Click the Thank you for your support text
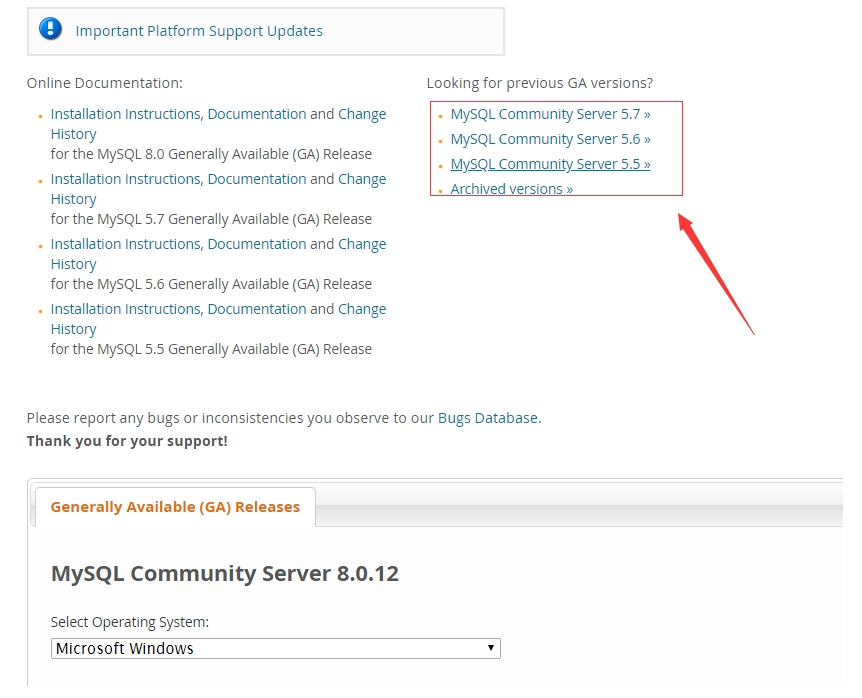862x698 pixels. (x=127, y=441)
